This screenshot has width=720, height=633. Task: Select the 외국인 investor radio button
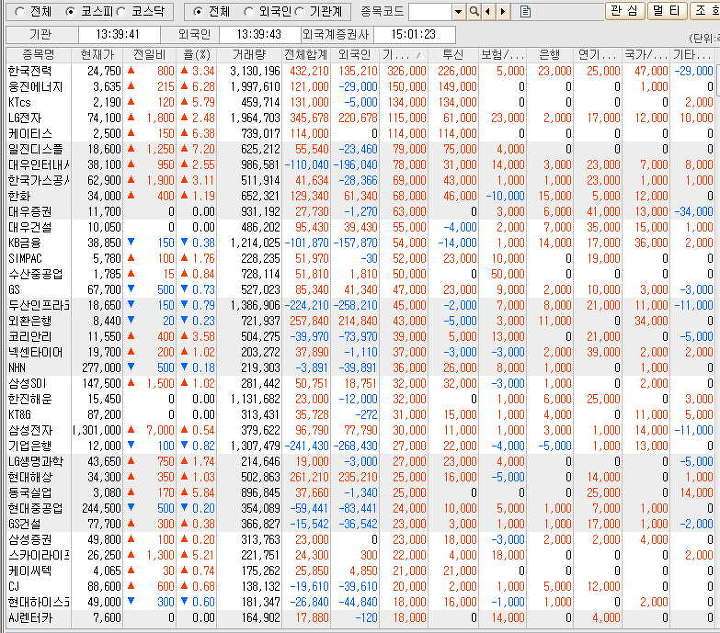click(x=248, y=12)
